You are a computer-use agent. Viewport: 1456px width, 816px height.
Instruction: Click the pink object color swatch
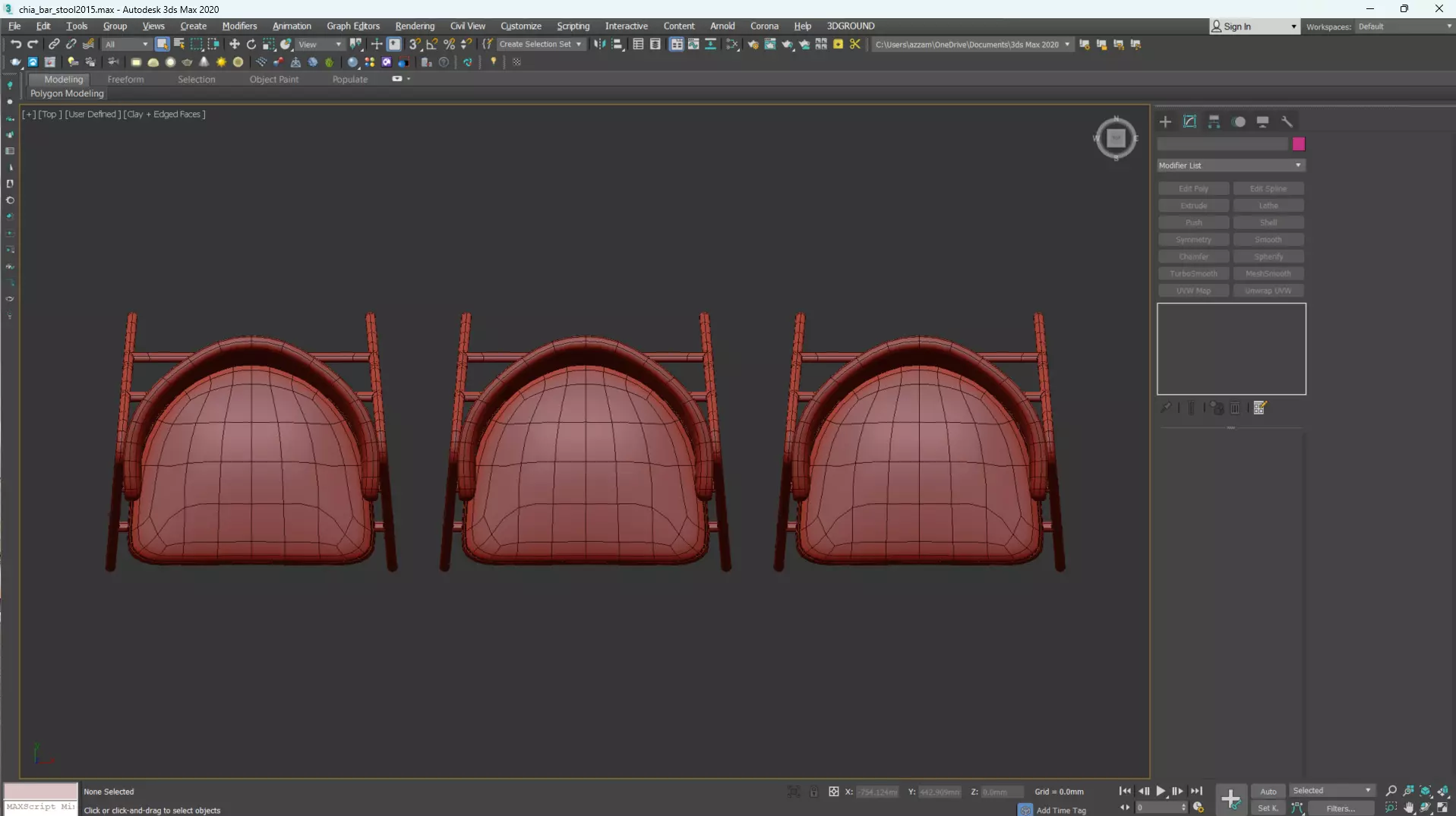1299,144
